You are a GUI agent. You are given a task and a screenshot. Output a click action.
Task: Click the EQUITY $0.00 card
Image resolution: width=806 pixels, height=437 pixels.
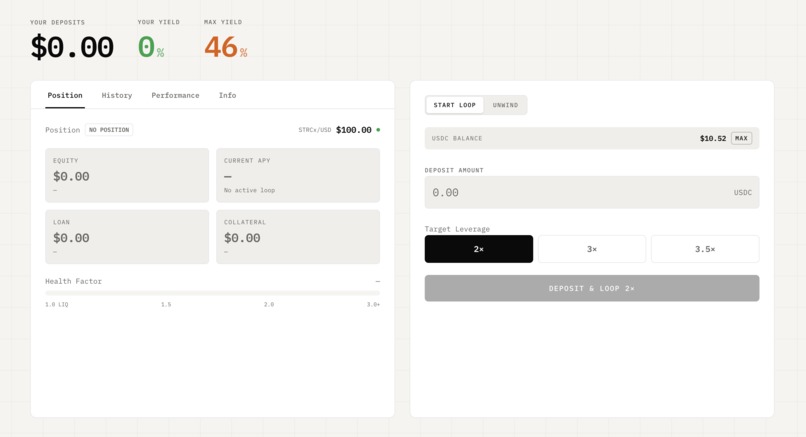coord(127,175)
